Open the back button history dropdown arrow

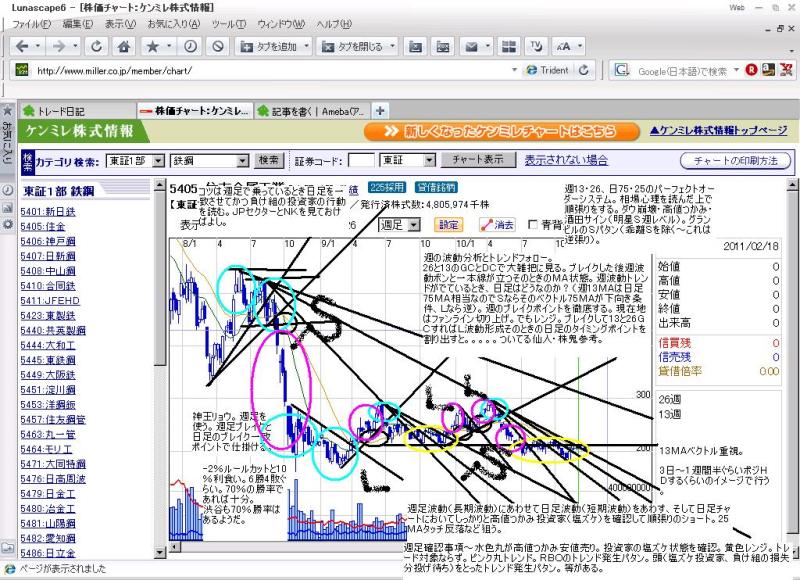38,46
